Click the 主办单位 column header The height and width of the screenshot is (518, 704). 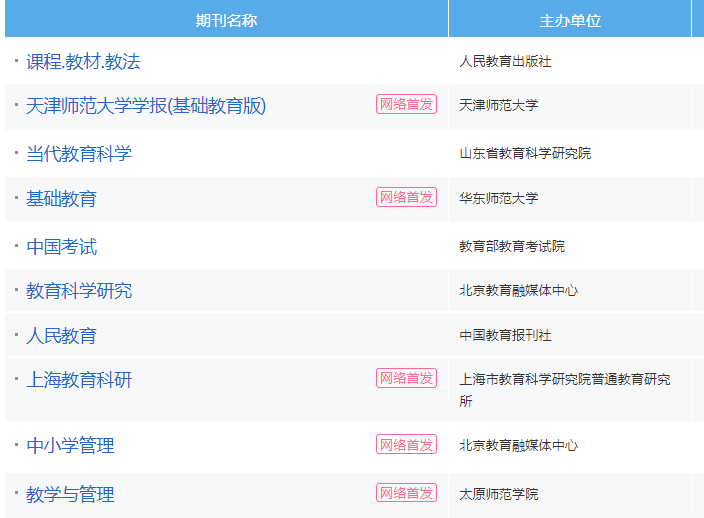[x=570, y=20]
